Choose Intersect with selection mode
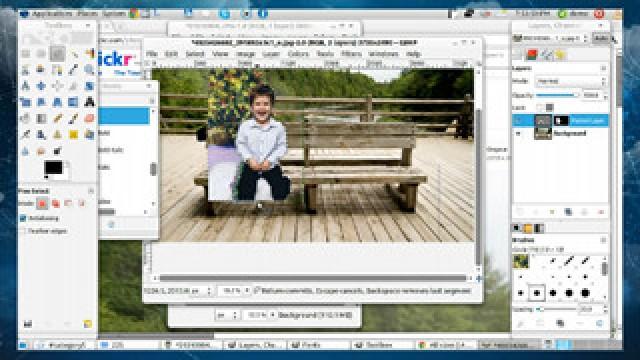Screen dimensions: 640x360 coord(82,203)
